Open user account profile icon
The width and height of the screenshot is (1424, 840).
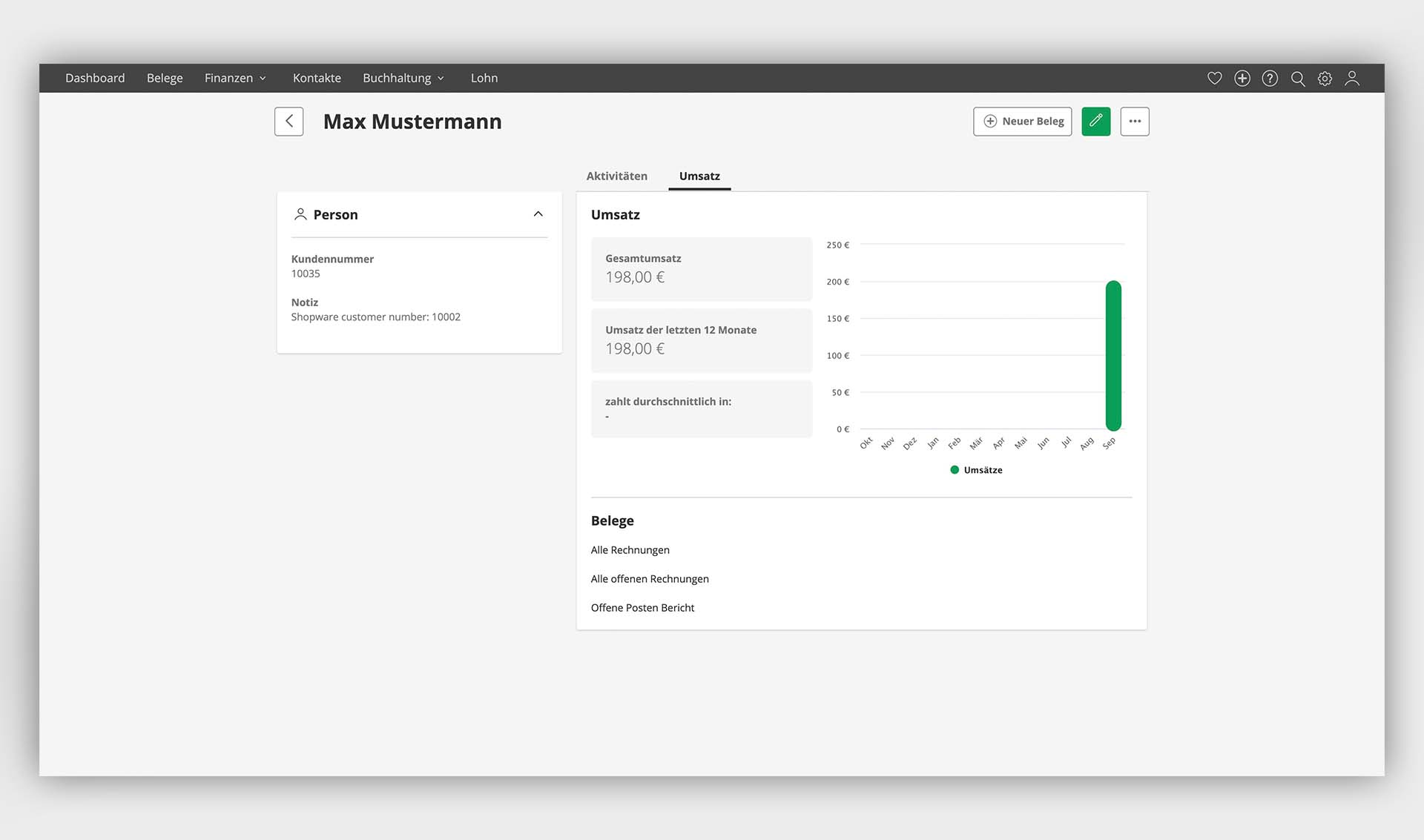point(1352,78)
